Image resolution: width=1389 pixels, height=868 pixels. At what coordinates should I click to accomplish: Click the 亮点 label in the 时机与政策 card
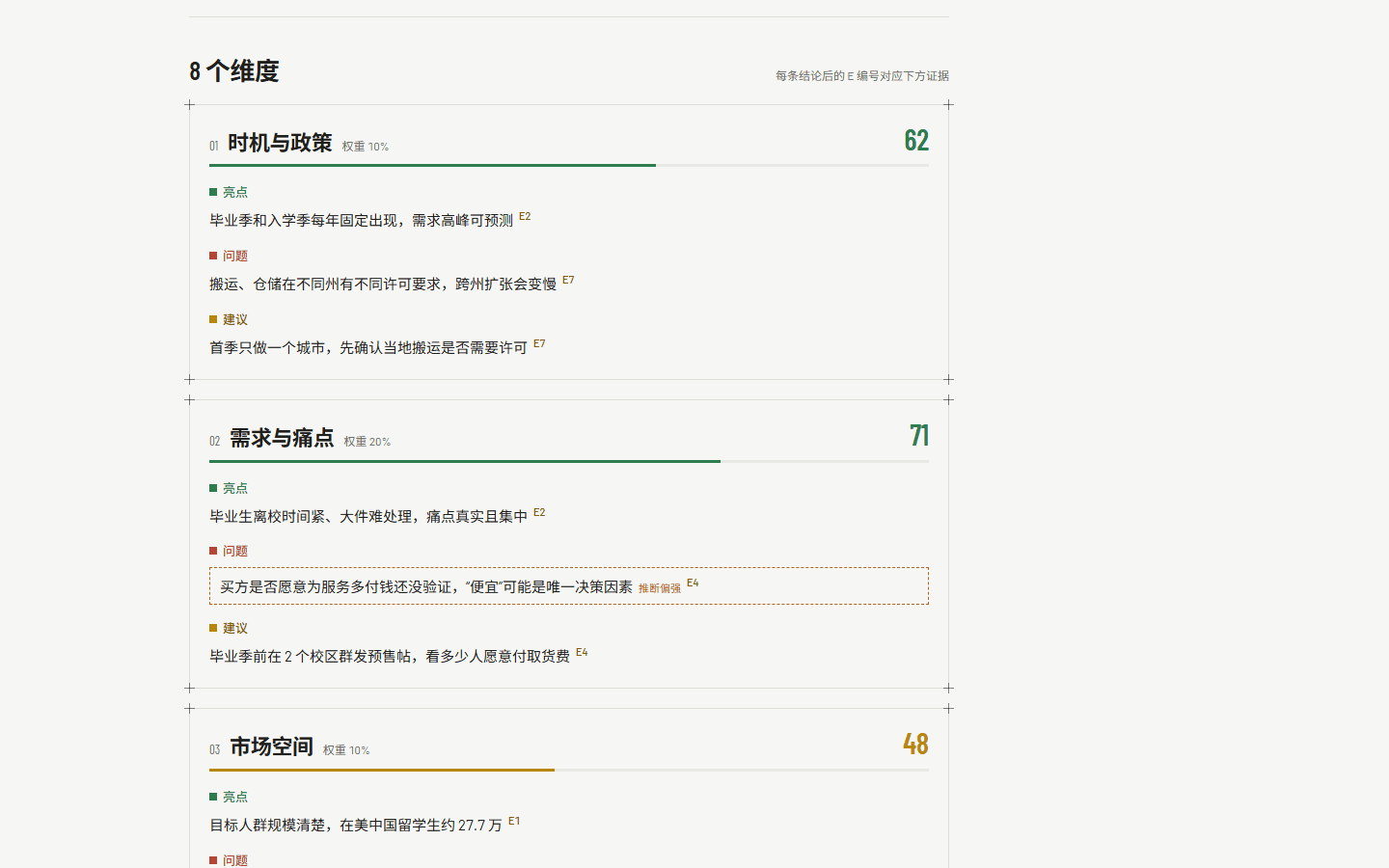pyautogui.click(x=229, y=192)
